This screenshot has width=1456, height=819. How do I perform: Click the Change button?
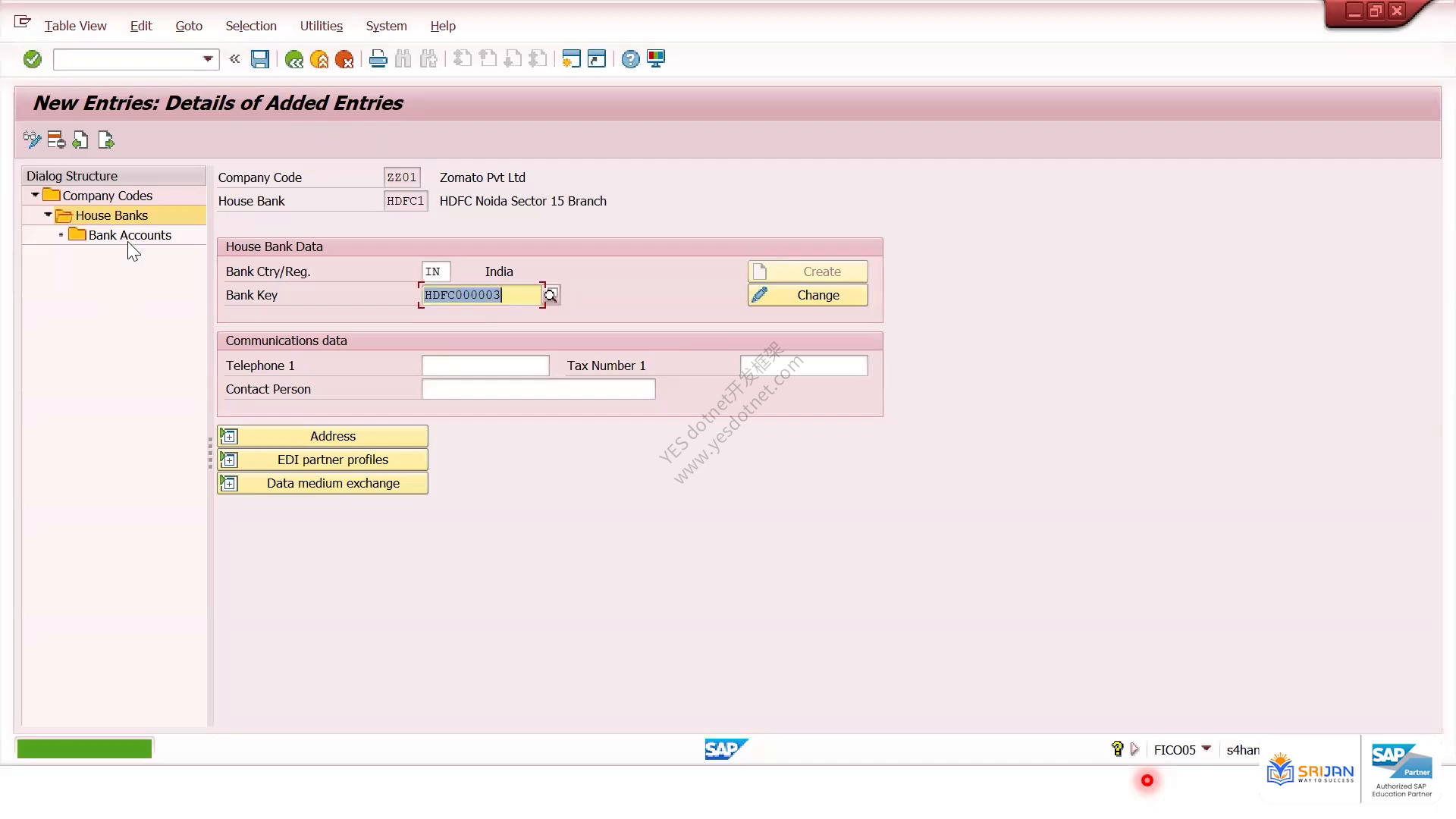[x=808, y=295]
